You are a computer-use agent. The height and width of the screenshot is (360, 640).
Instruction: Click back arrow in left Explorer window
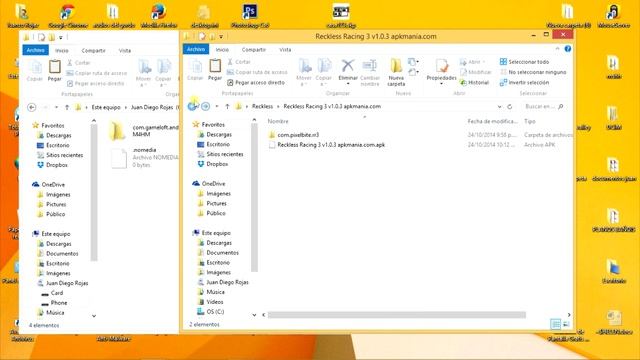pyautogui.click(x=31, y=107)
